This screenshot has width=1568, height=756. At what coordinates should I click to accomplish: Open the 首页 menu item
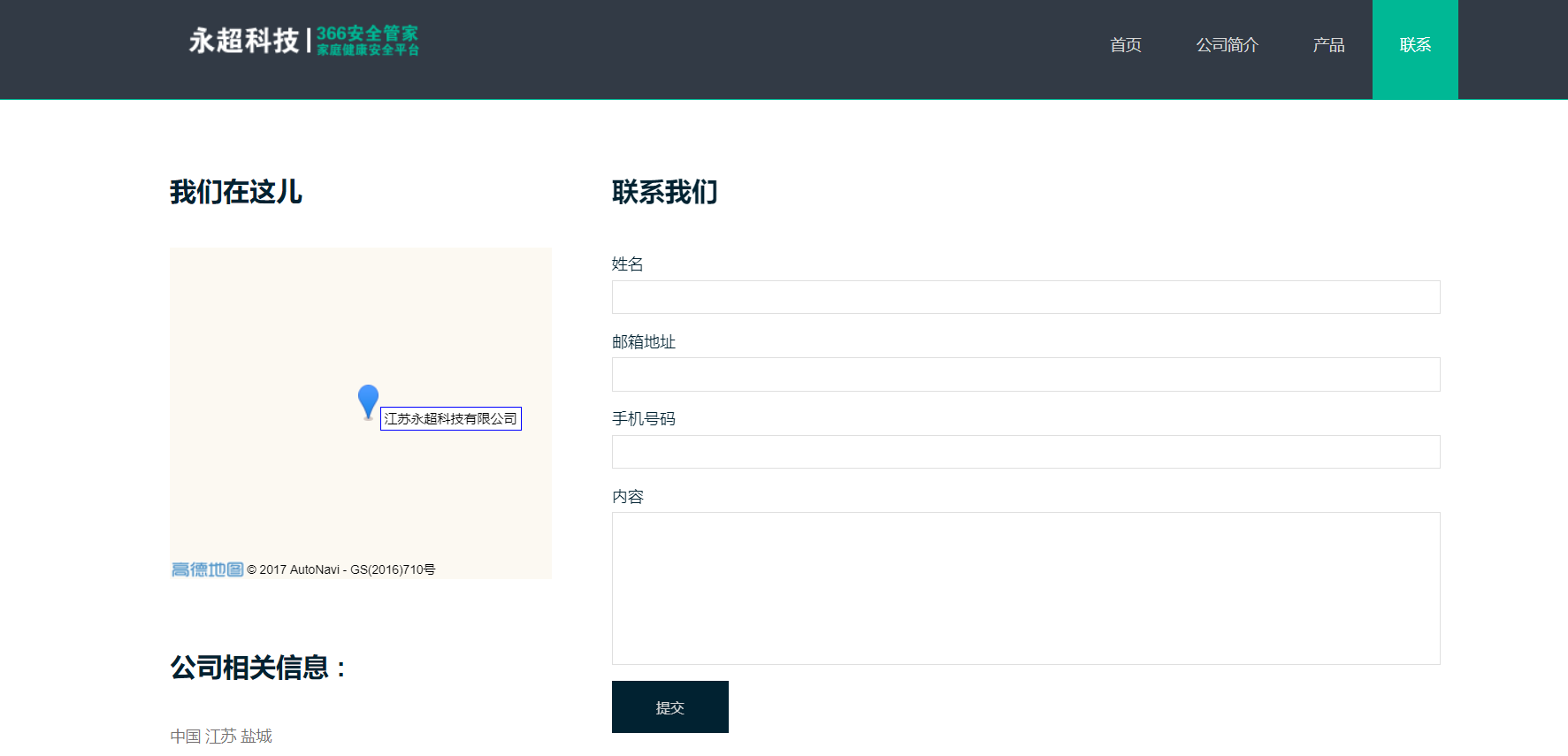pyautogui.click(x=1126, y=45)
